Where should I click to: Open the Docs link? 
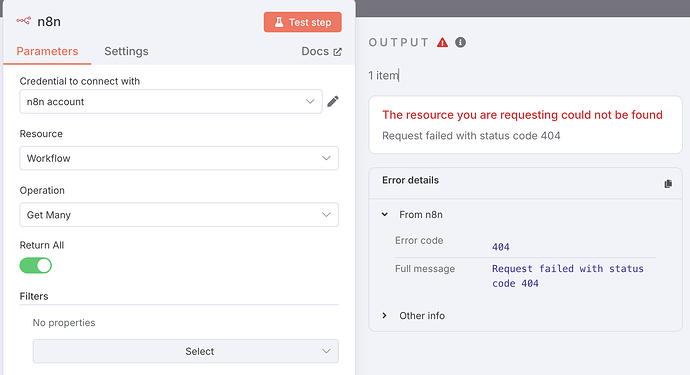(321, 51)
